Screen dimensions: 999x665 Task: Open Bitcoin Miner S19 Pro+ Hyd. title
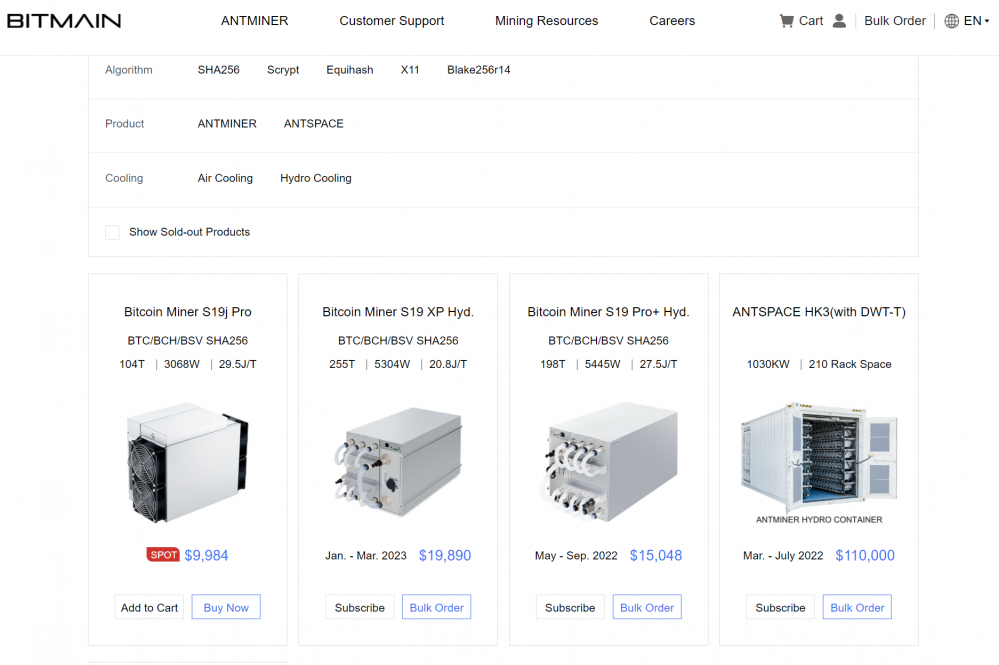[608, 312]
